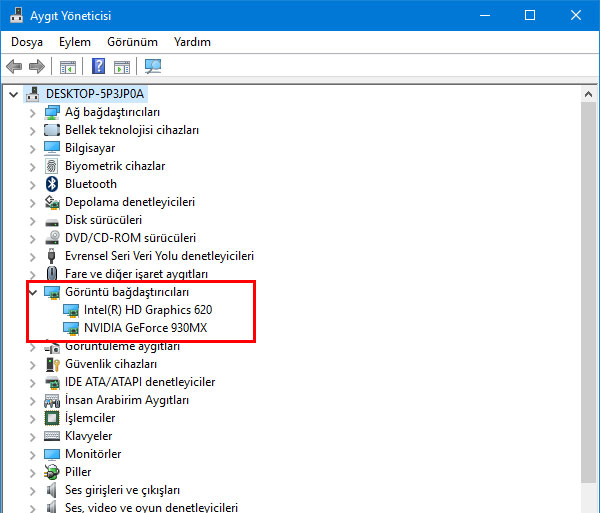Image resolution: width=600 pixels, height=513 pixels.
Task: Click the action pane toolbar icon
Action: pyautogui.click(x=122, y=67)
